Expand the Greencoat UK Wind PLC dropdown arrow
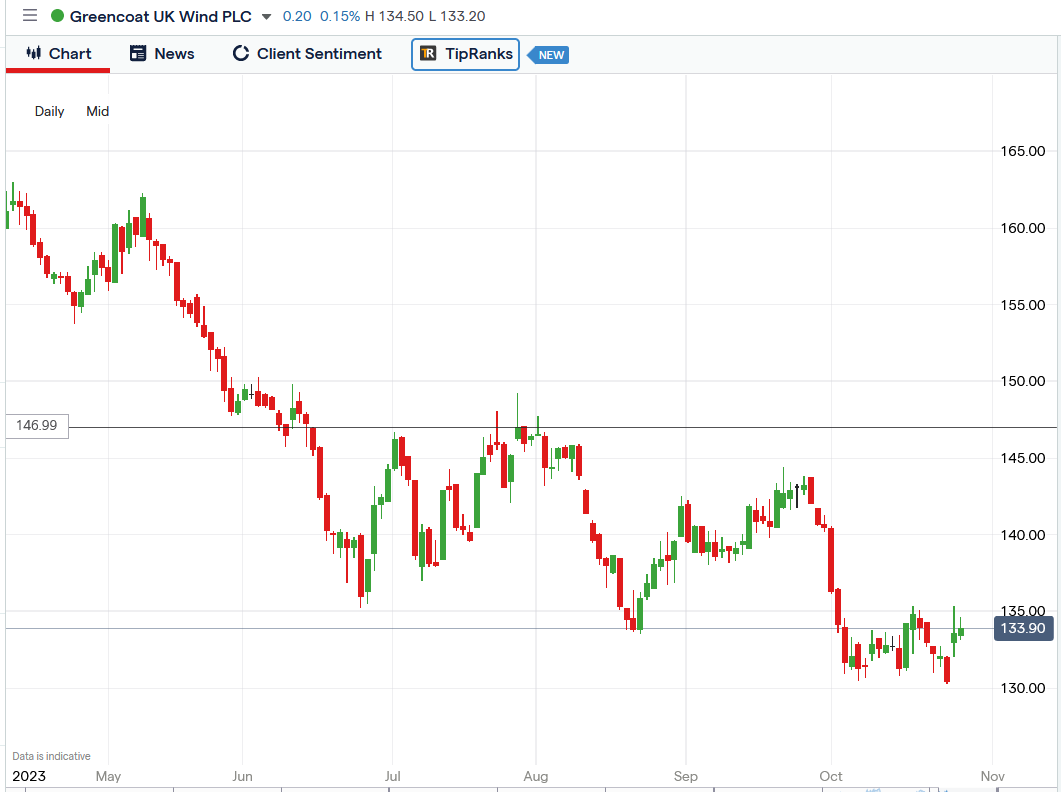1061x792 pixels. click(x=267, y=16)
